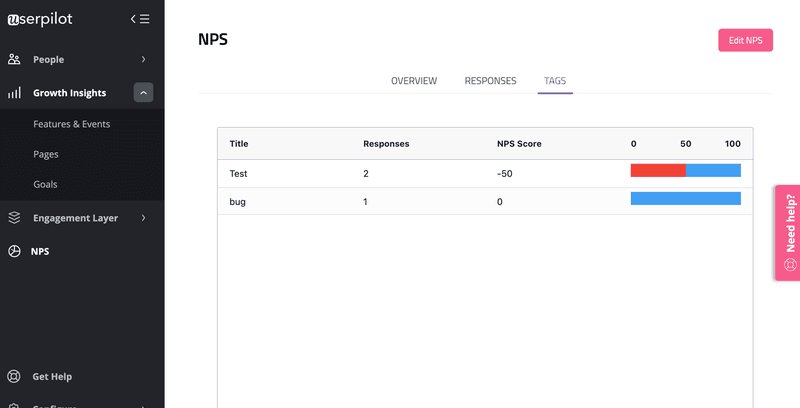
Task: Click the Growth Insights bar chart icon
Action: click(14, 93)
